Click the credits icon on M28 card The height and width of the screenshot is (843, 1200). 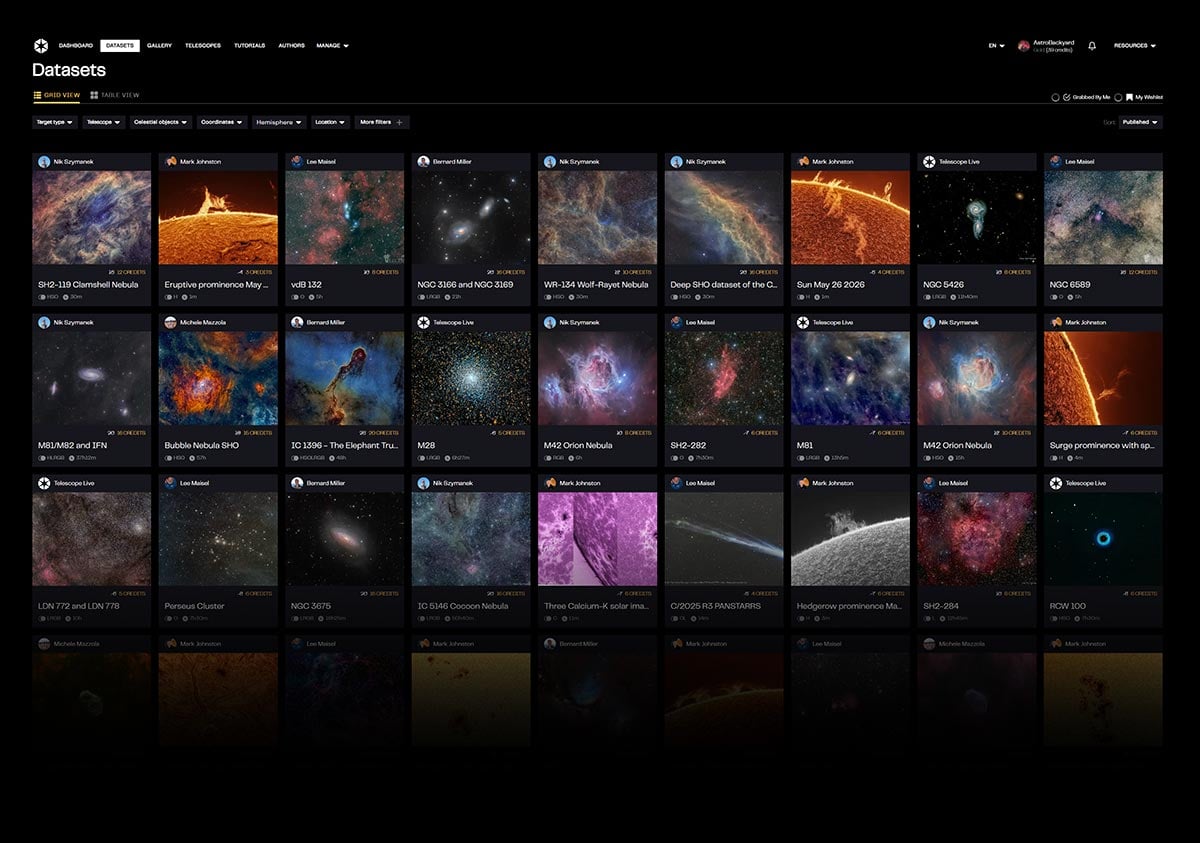(493, 433)
